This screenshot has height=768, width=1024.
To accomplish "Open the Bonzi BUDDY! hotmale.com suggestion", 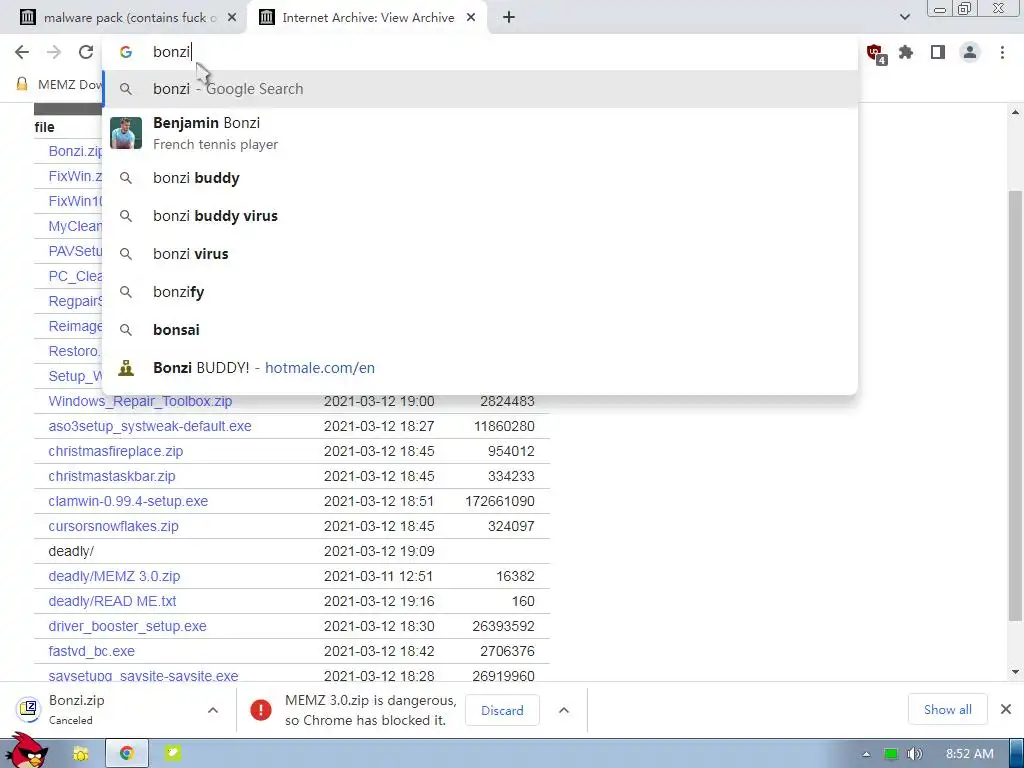I will coord(480,368).
